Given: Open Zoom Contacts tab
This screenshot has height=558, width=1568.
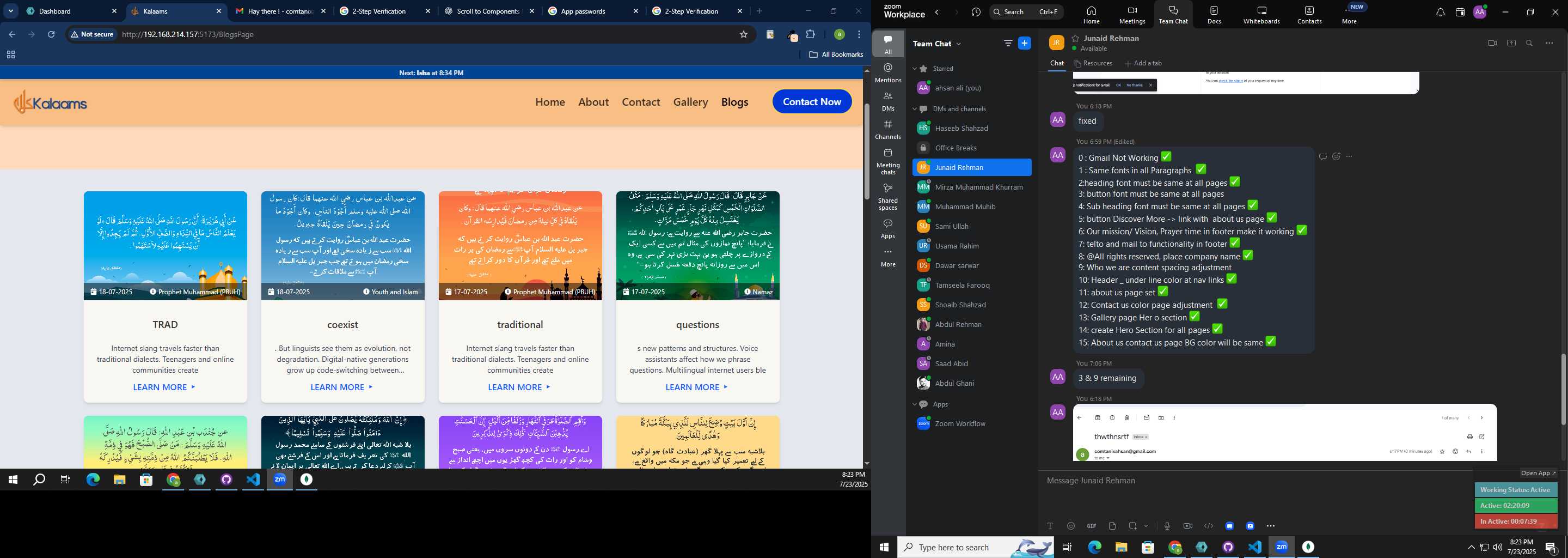Looking at the screenshot, I should click(x=1309, y=15).
